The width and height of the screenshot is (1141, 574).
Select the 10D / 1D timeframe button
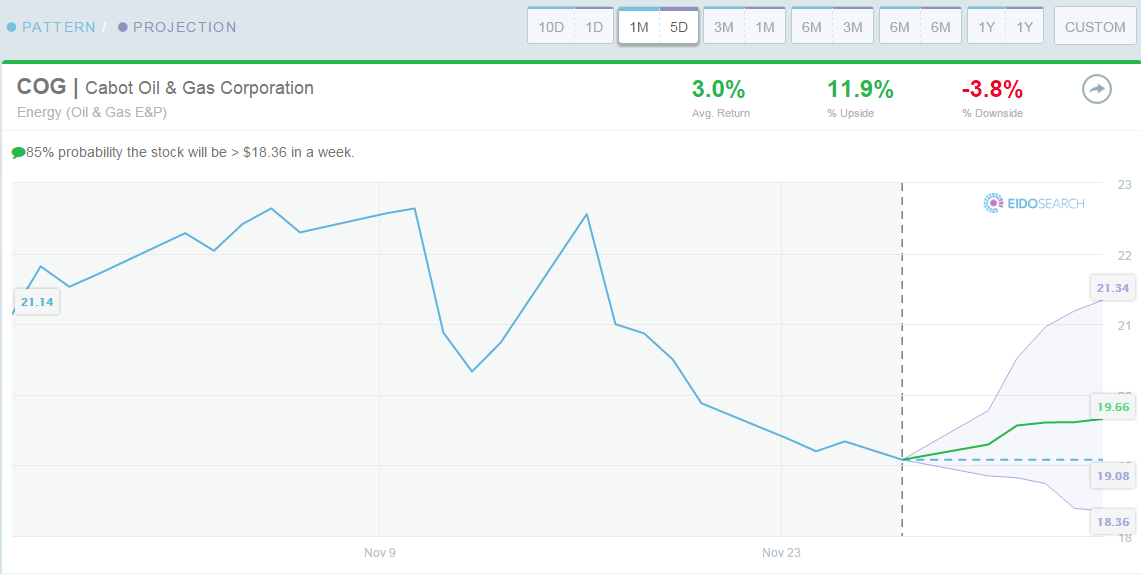pyautogui.click(x=570, y=26)
